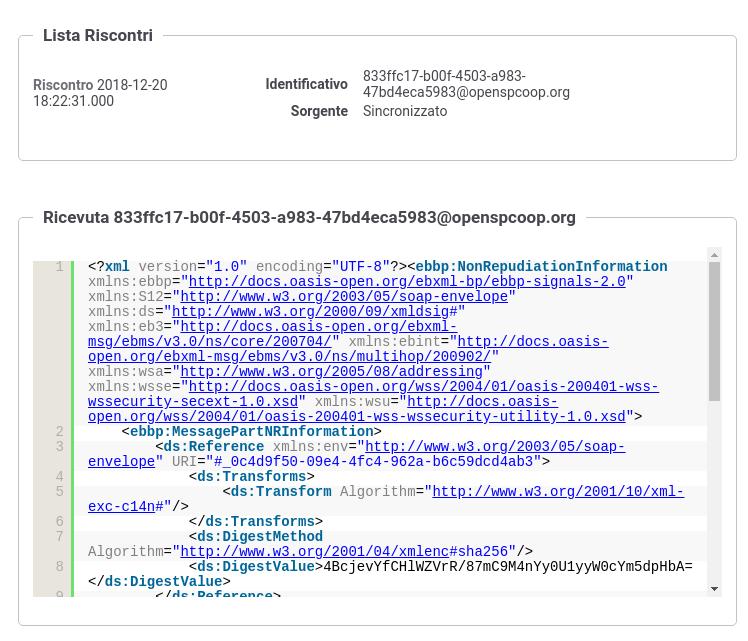Open the ws addressing 2005/08 link

pyautogui.click(x=331, y=371)
